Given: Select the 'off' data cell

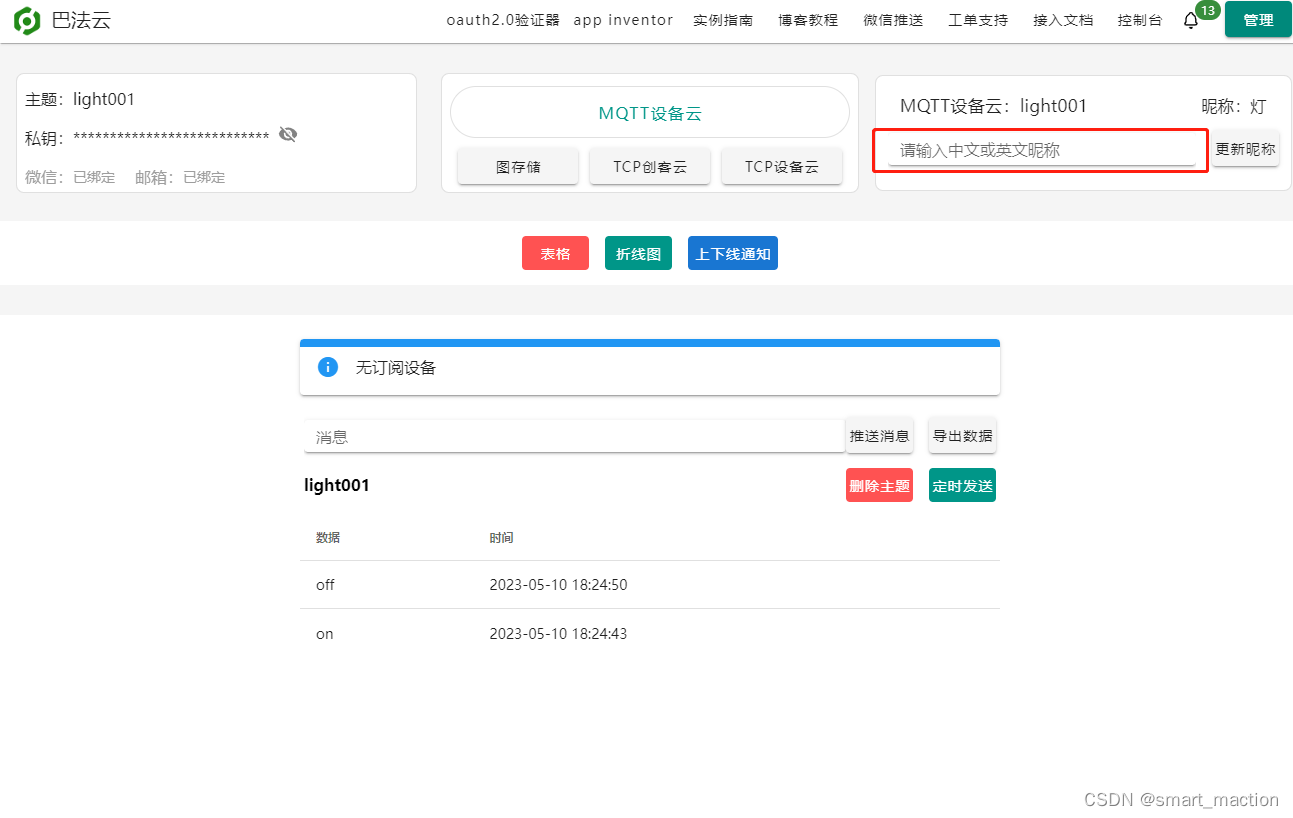Looking at the screenshot, I should (325, 585).
